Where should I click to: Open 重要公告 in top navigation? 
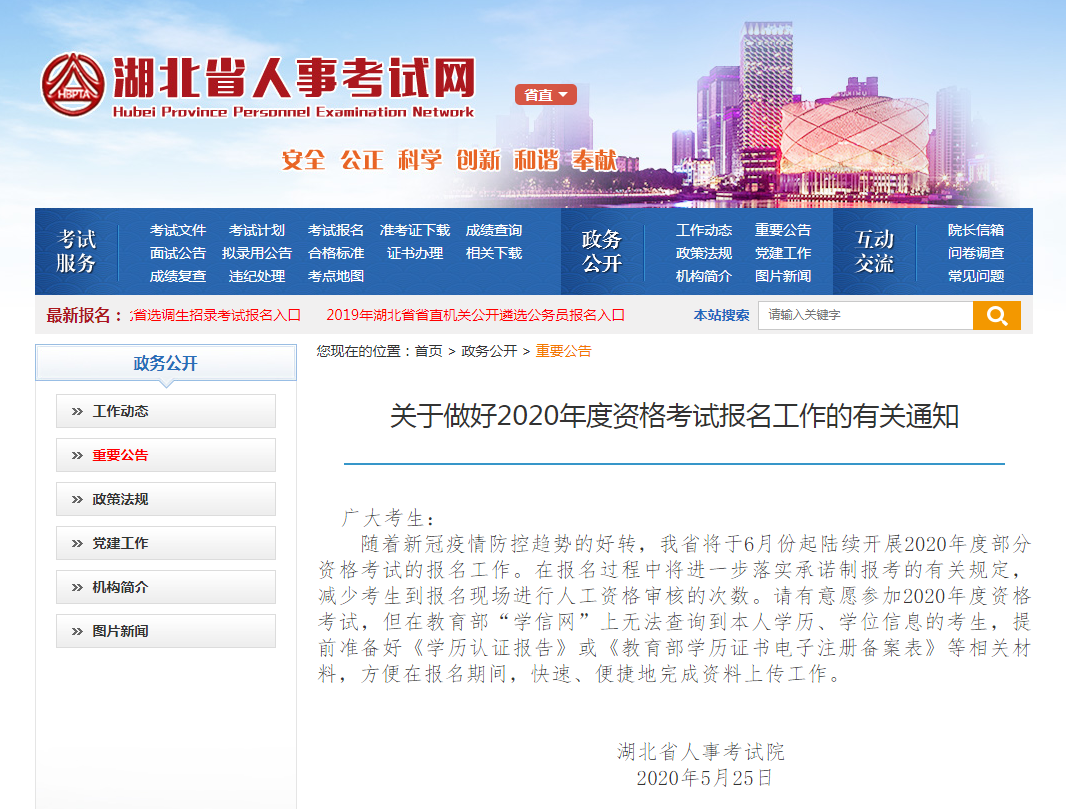tap(783, 230)
